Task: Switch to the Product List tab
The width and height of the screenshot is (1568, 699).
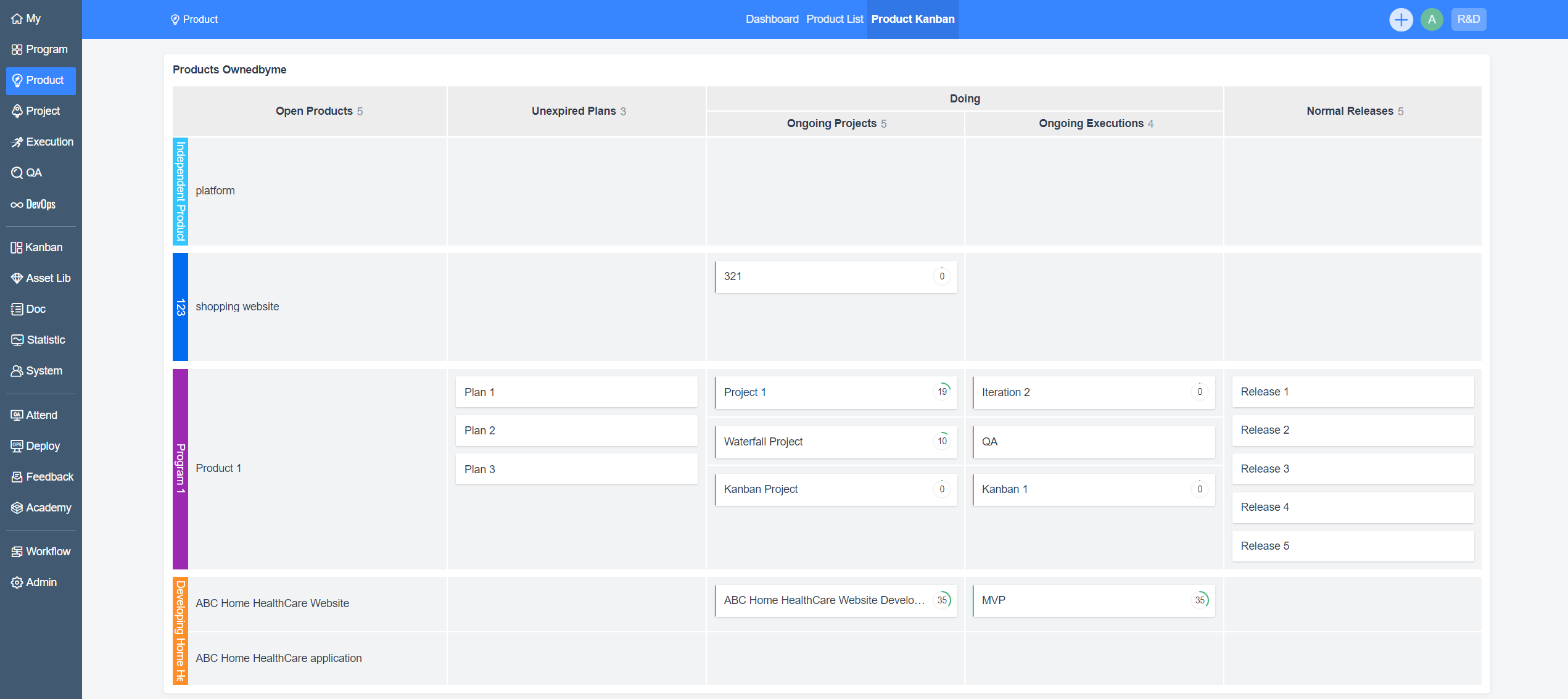Action: coord(834,19)
